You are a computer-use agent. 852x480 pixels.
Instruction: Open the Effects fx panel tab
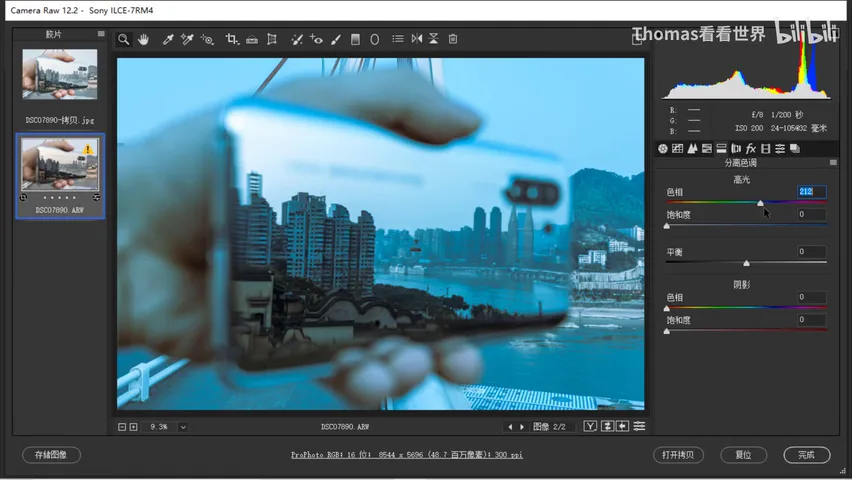pos(751,148)
